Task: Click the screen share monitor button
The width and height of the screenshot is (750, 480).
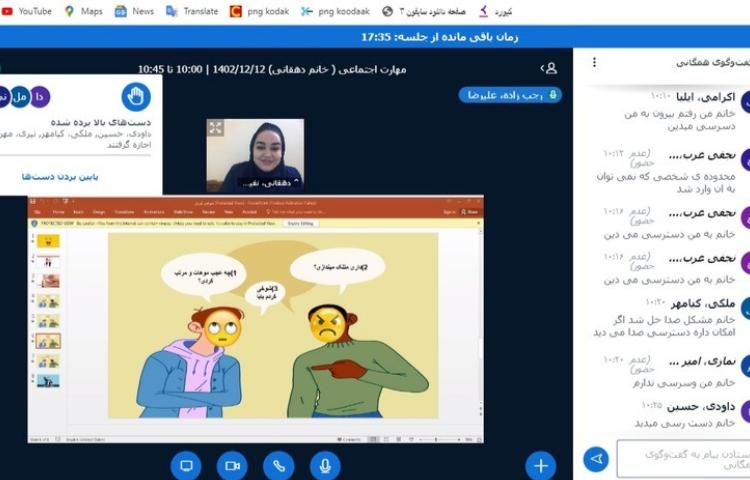Action: [x=186, y=465]
